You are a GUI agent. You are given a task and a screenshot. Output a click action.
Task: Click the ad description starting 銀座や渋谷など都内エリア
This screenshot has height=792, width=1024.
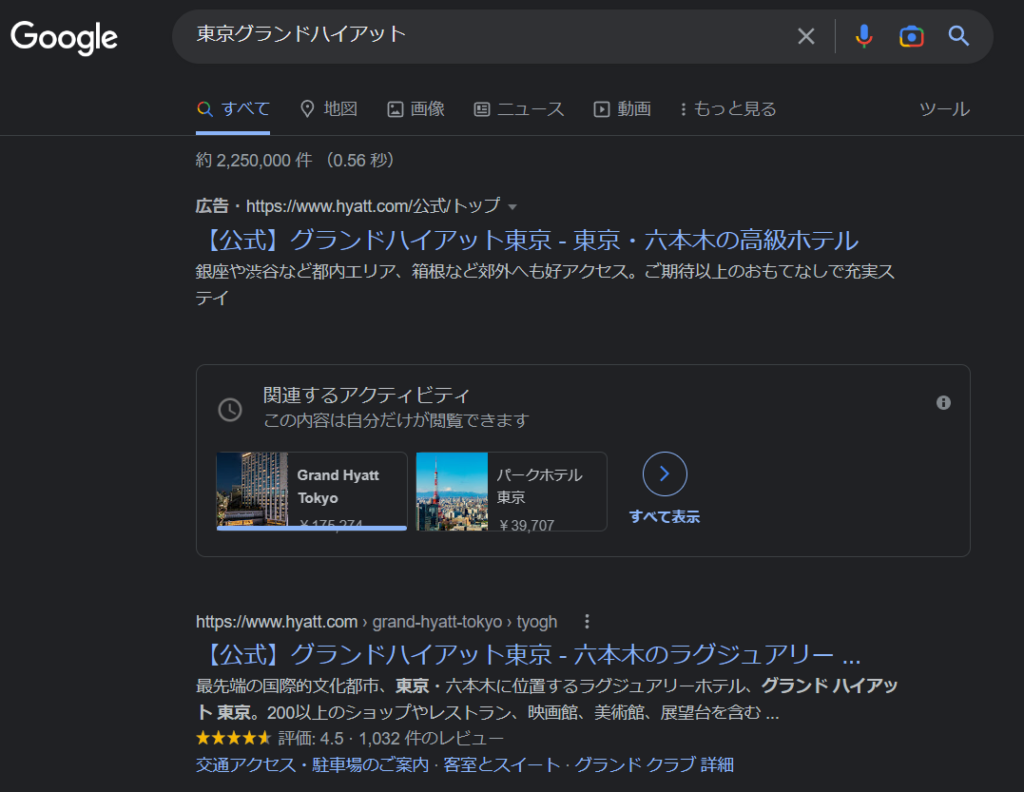(x=545, y=285)
